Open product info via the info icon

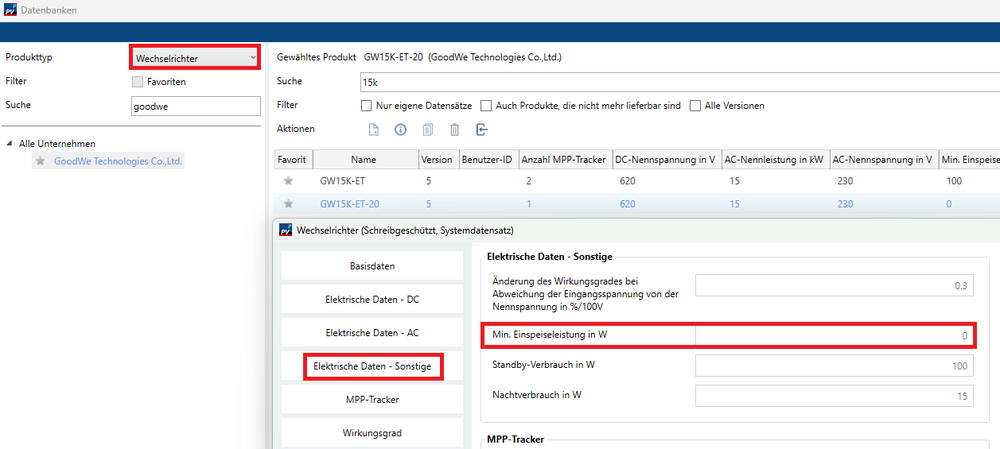(401, 129)
